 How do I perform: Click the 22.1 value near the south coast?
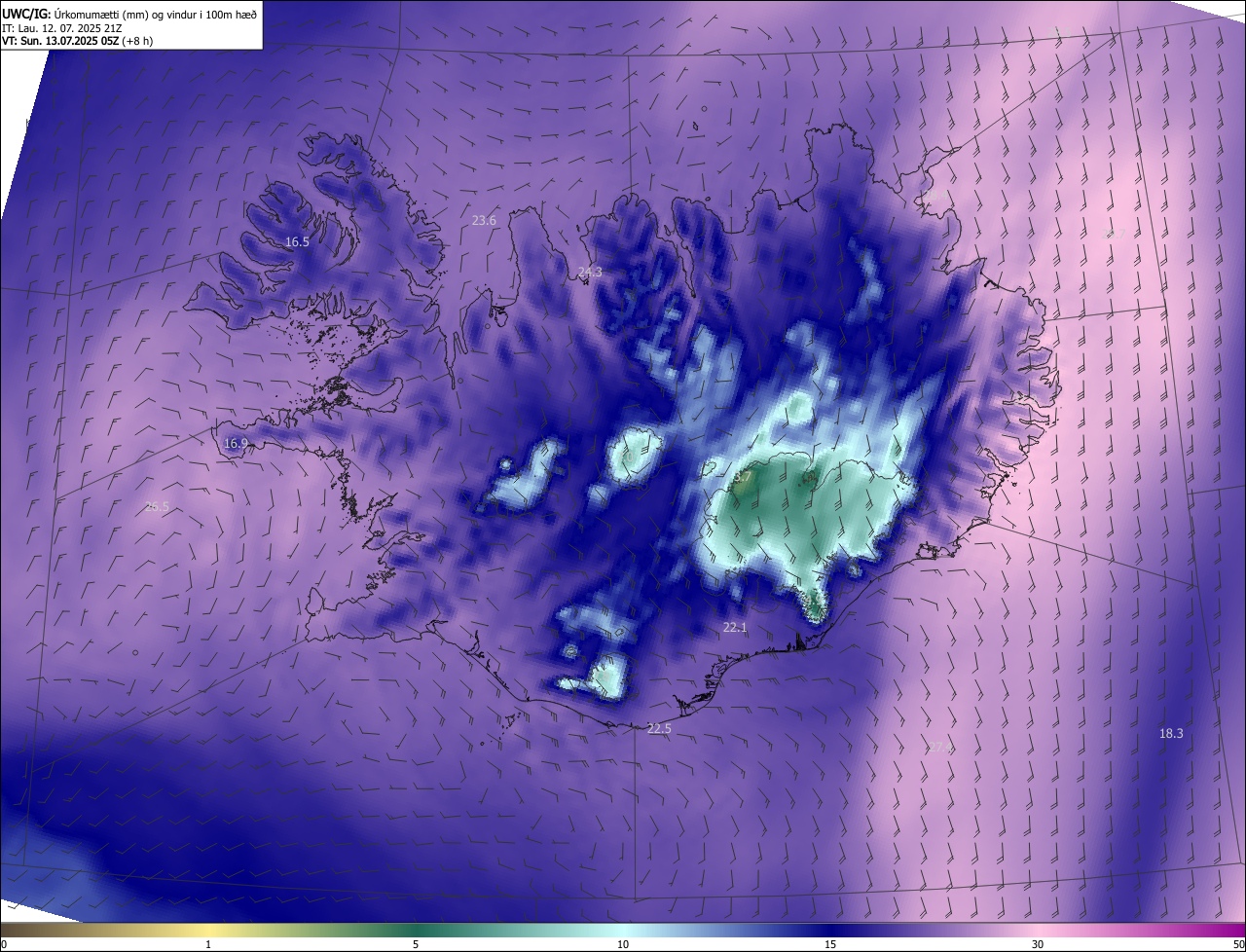735,627
